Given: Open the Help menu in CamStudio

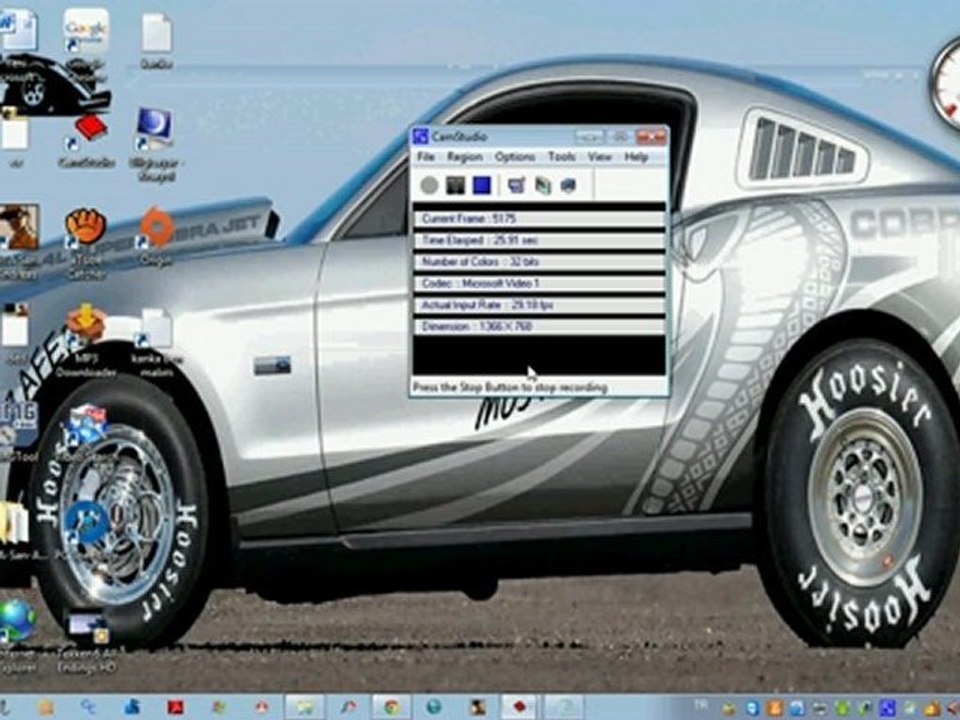Looking at the screenshot, I should pyautogui.click(x=636, y=157).
